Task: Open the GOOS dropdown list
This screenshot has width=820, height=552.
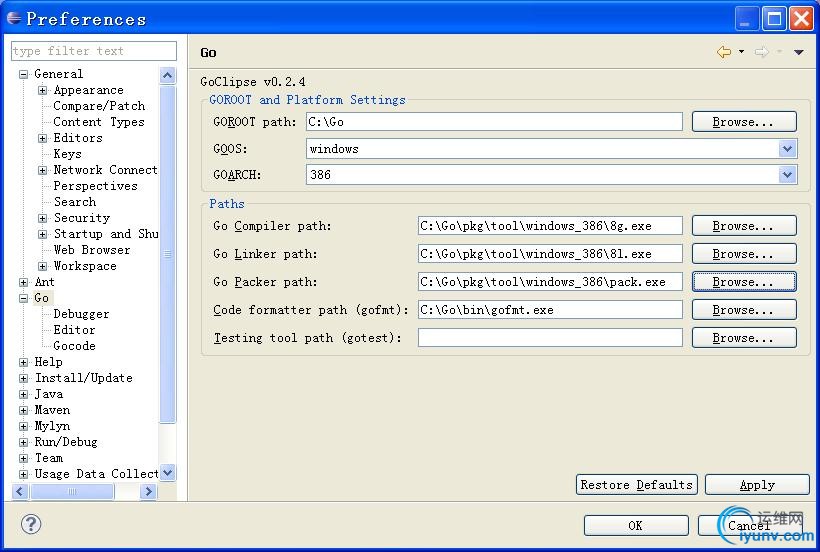Action: pyautogui.click(x=788, y=149)
